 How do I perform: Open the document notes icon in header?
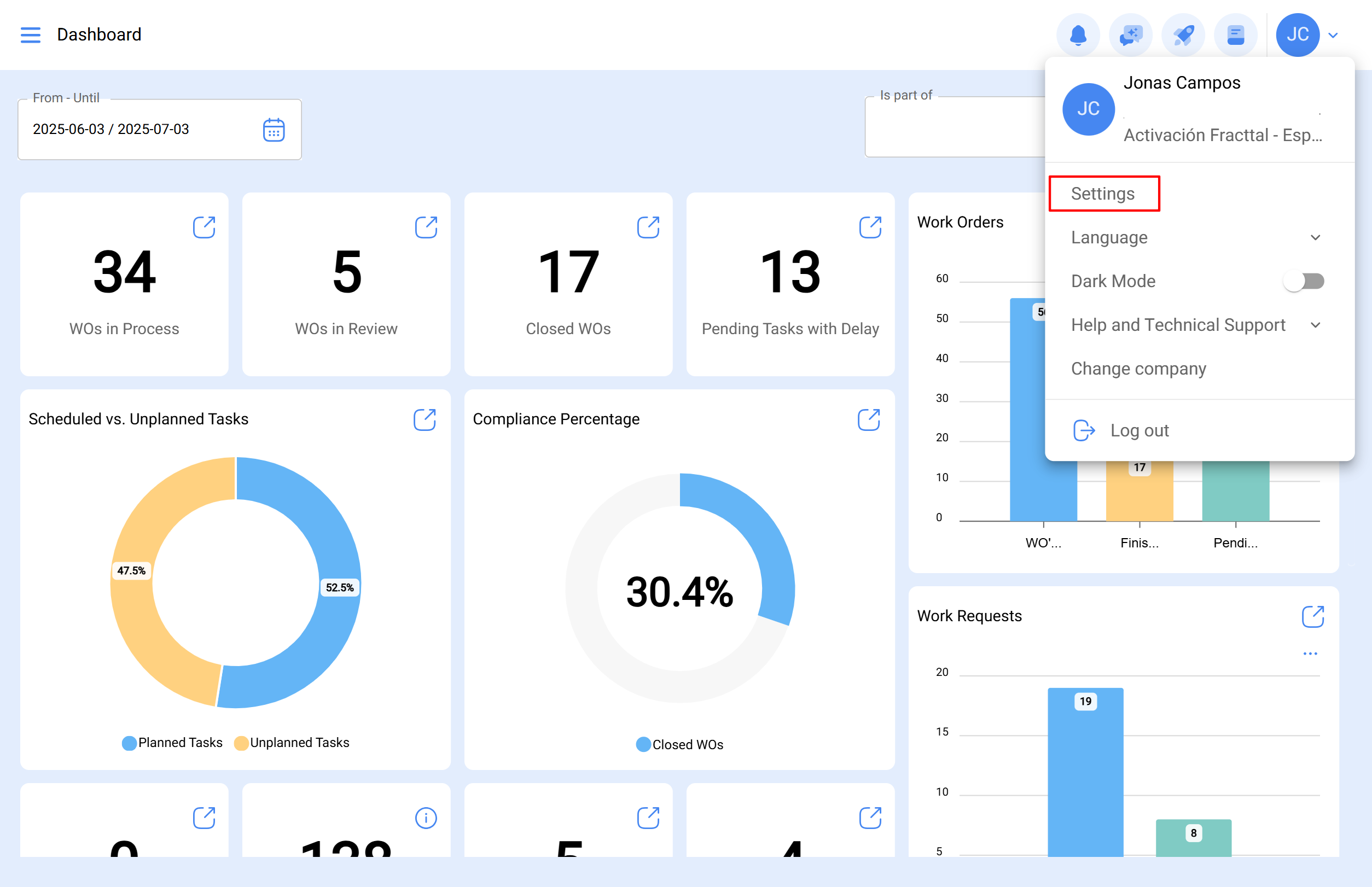coord(1235,35)
